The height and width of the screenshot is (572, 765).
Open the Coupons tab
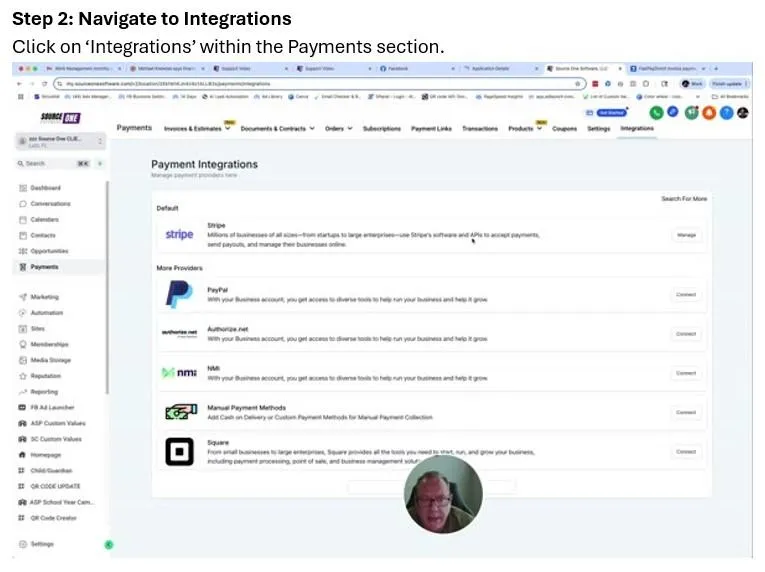tap(564, 128)
